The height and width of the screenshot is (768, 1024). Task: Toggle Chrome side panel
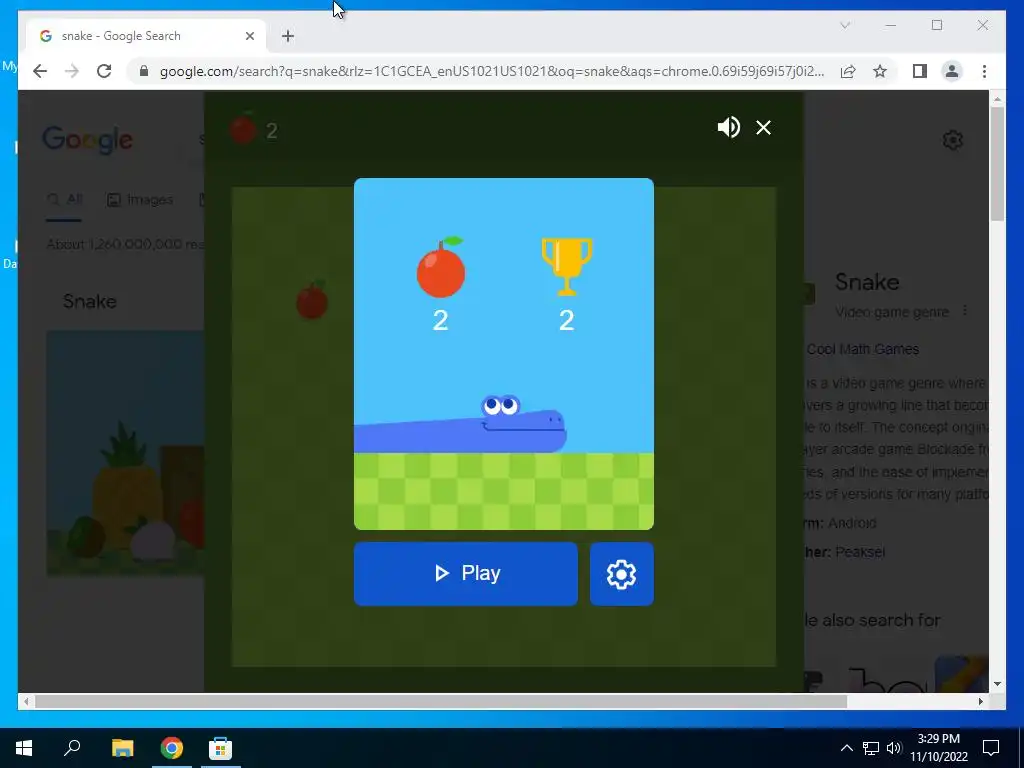coord(920,71)
